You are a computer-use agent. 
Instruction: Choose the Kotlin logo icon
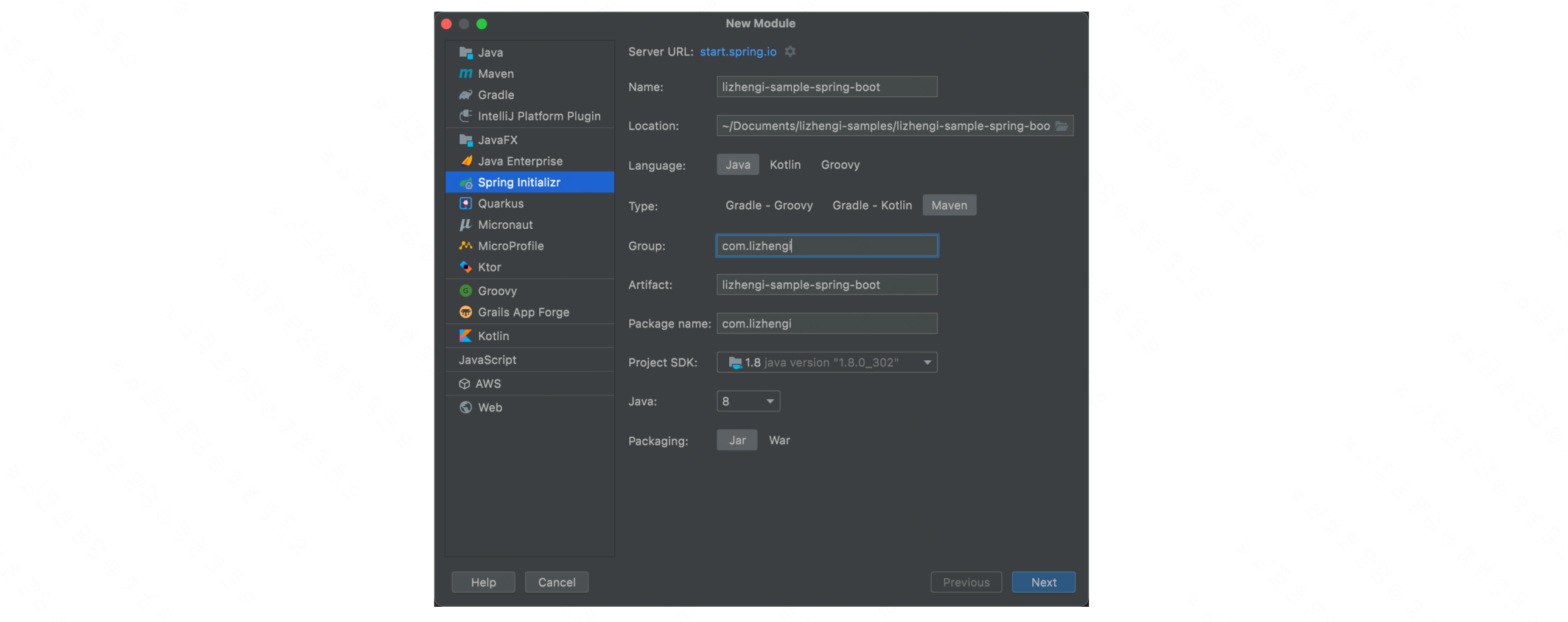[x=466, y=336]
